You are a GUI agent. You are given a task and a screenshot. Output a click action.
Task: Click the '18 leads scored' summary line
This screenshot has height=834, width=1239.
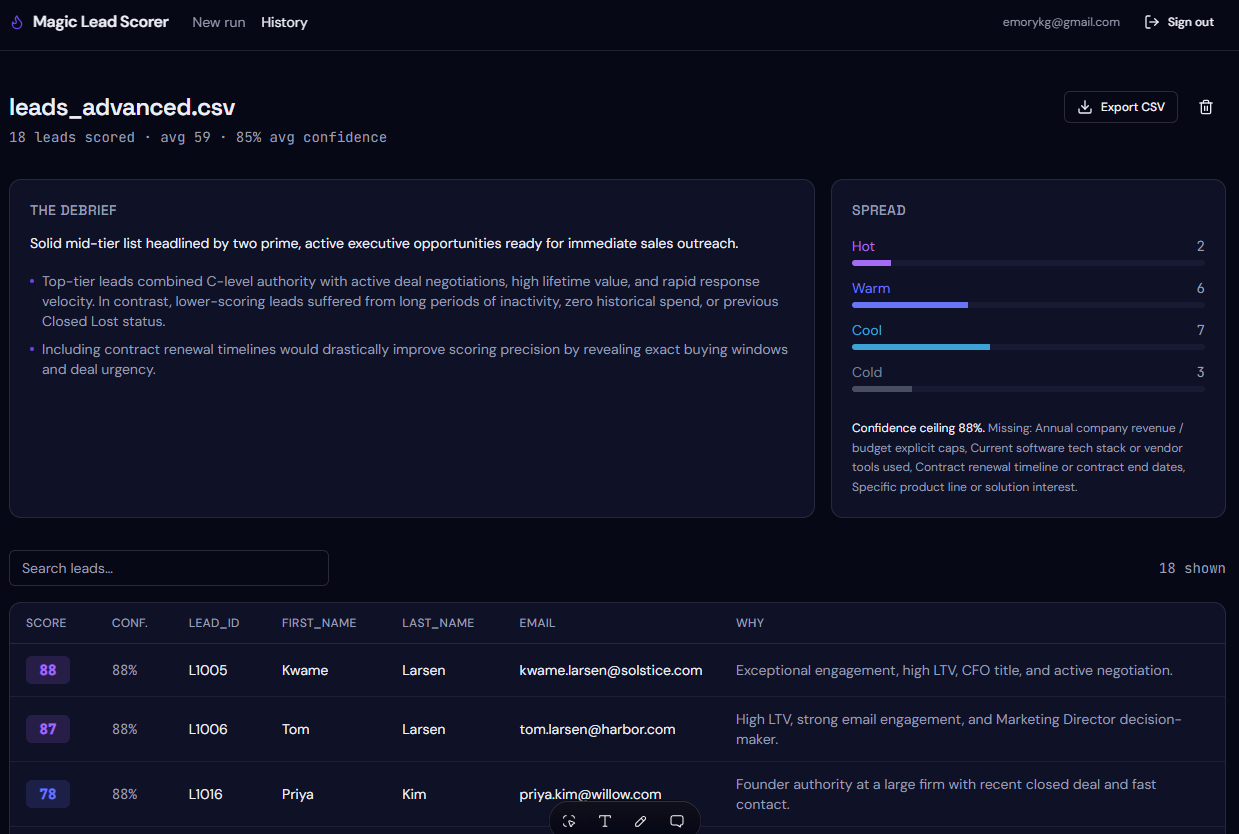point(198,137)
